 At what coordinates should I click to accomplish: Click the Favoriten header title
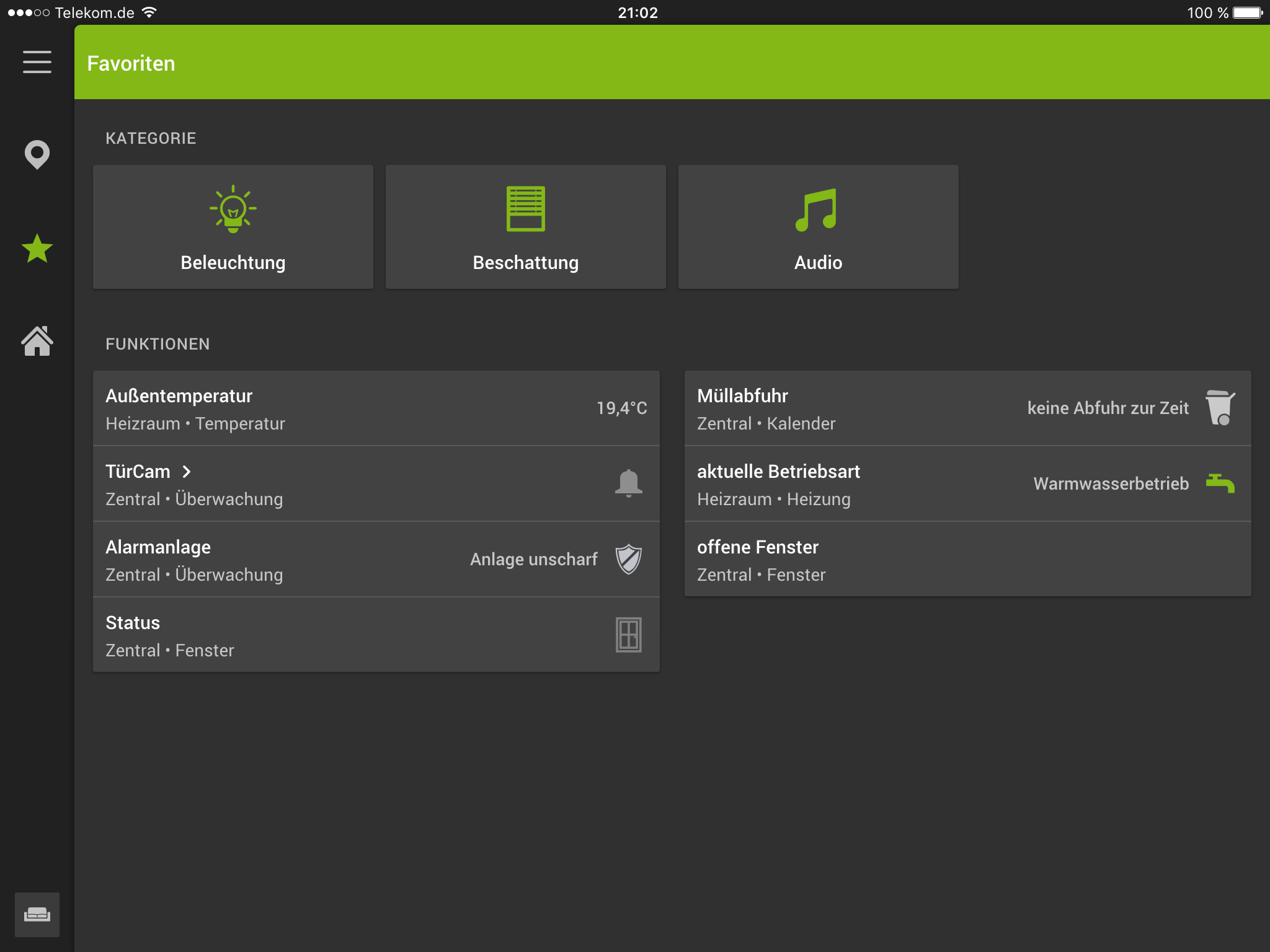click(131, 63)
